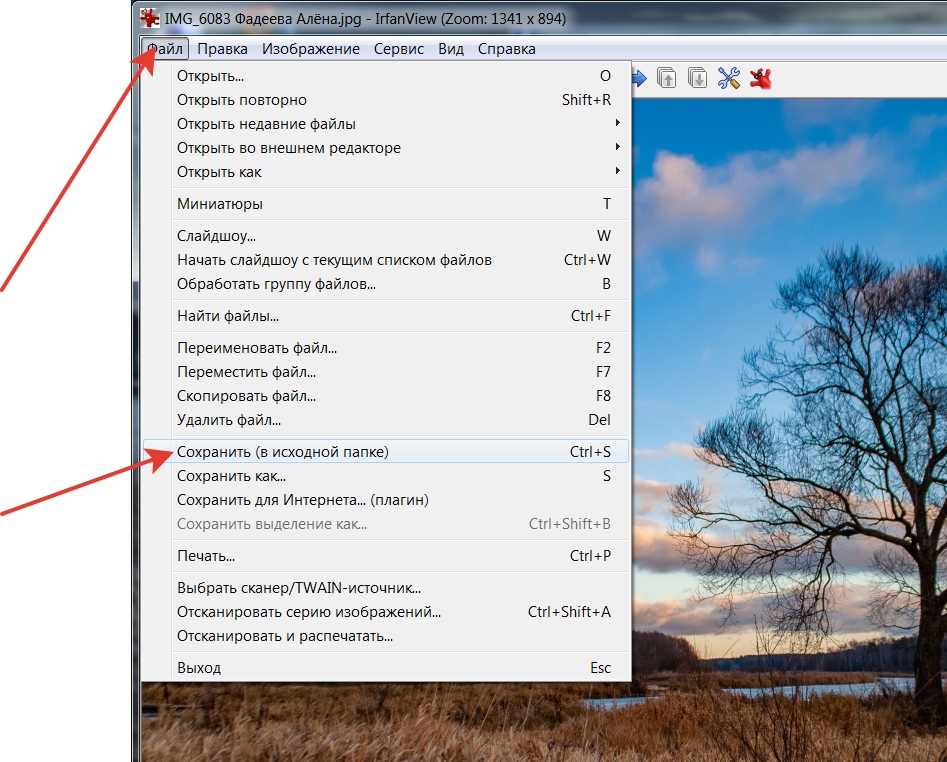Click the previous page (up arrow) icon
947x762 pixels.
tap(666, 78)
